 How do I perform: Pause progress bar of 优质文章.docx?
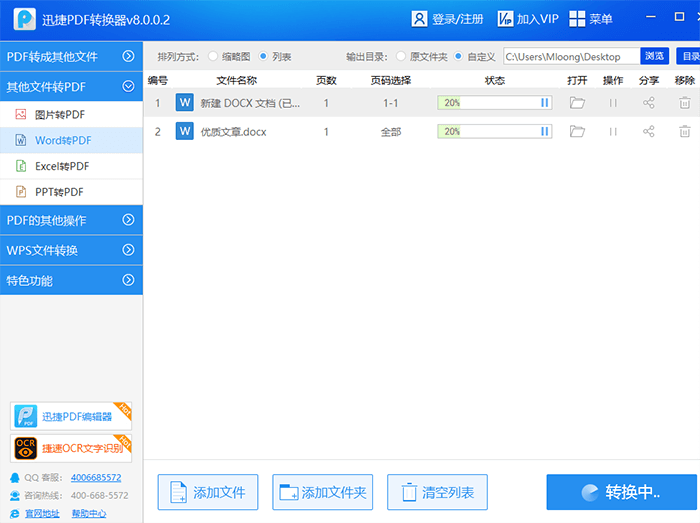(x=544, y=132)
